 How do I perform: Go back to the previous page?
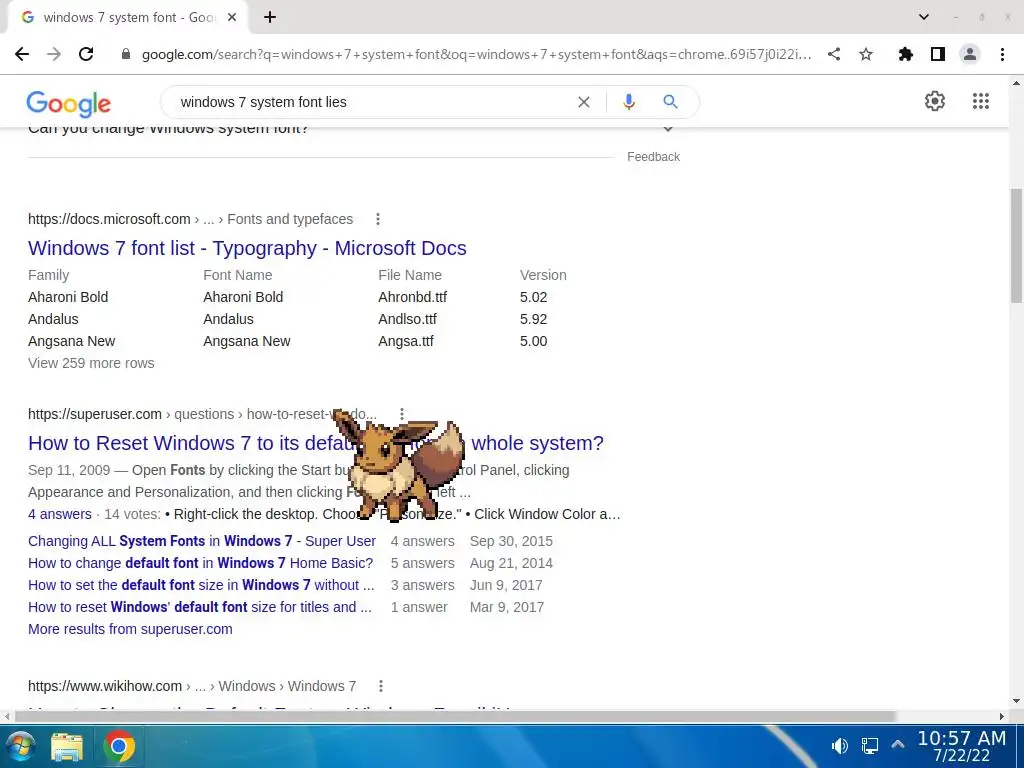tap(22, 54)
